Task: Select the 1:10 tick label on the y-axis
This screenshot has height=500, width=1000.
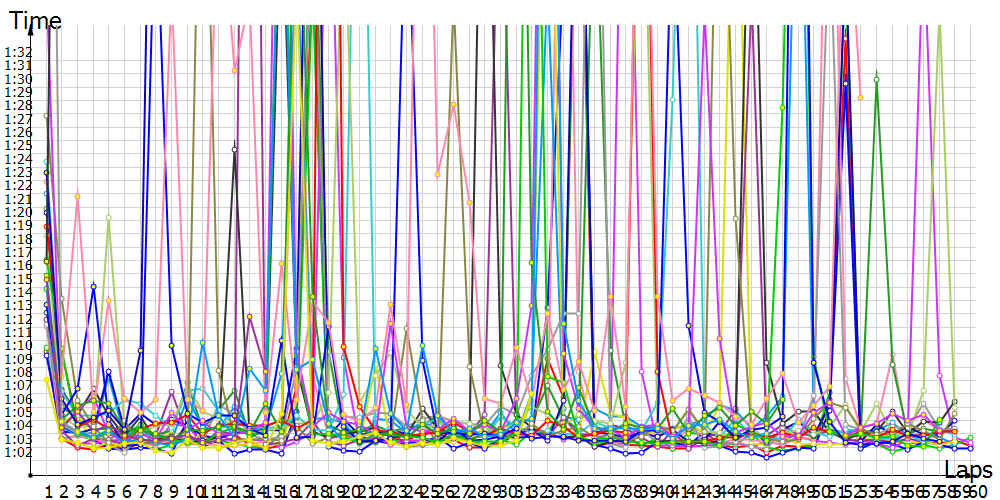Action: point(17,345)
